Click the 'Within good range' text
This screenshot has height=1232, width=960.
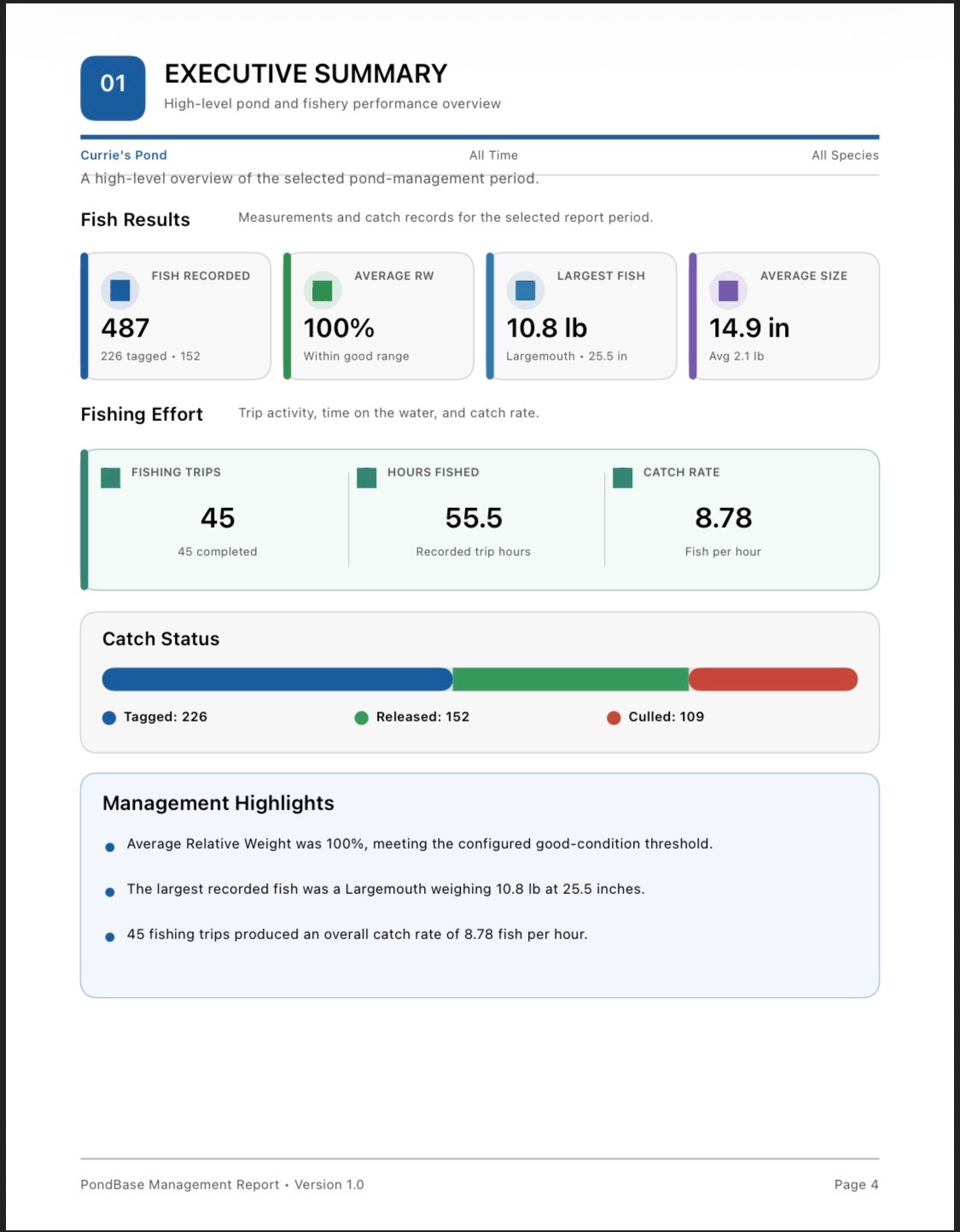[356, 357]
